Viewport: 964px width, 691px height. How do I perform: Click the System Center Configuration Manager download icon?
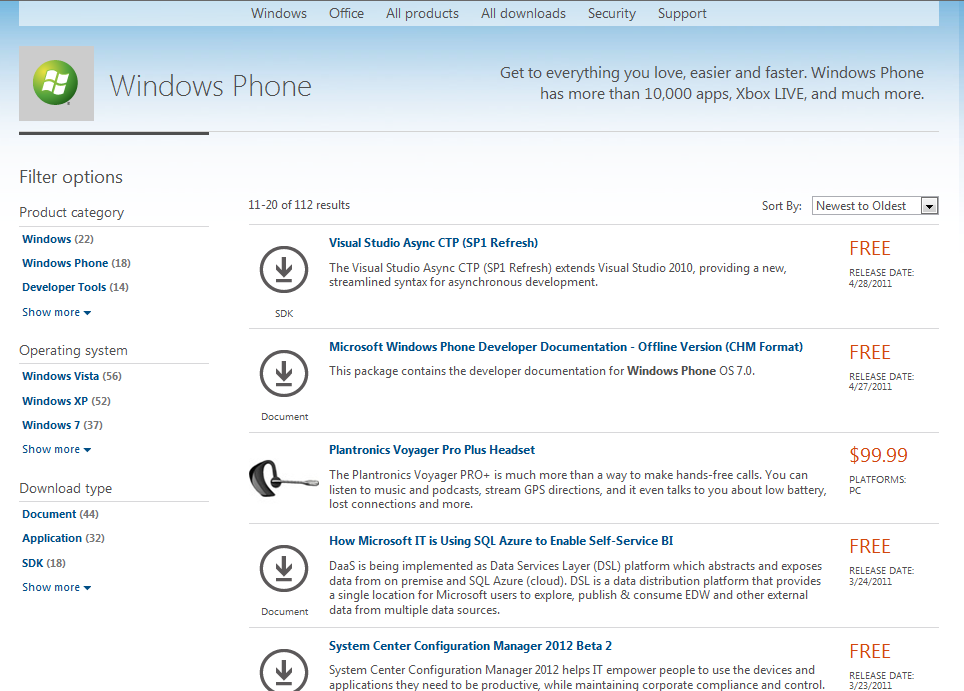284,668
